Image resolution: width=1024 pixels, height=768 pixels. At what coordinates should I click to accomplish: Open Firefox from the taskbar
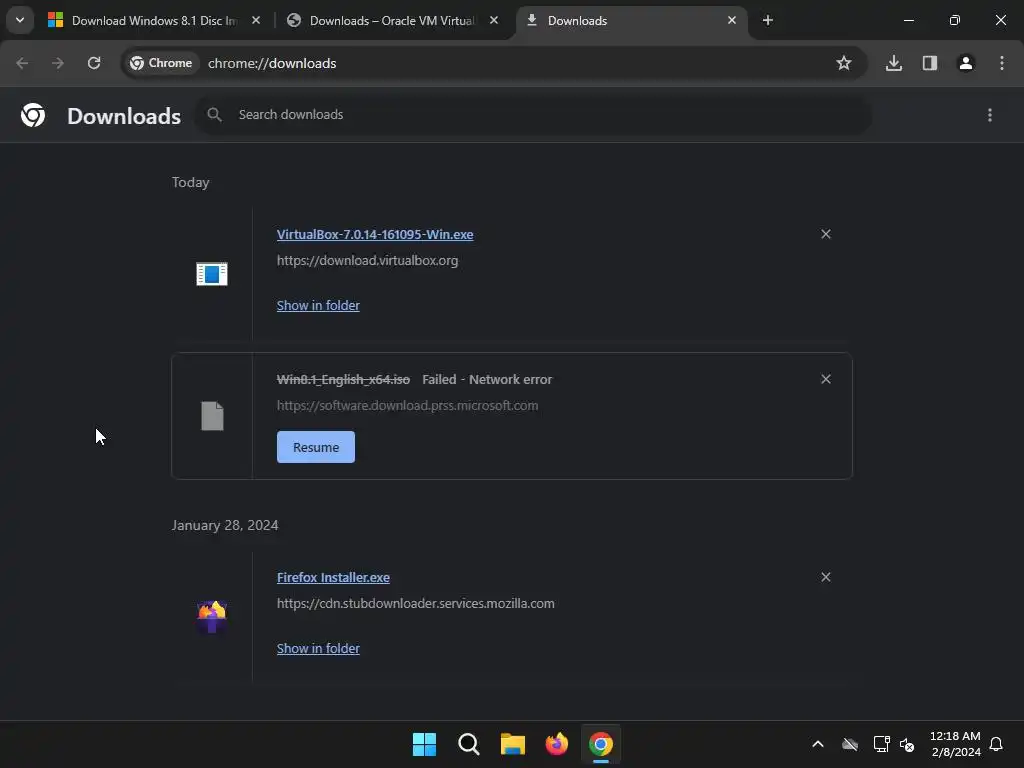tap(556, 744)
